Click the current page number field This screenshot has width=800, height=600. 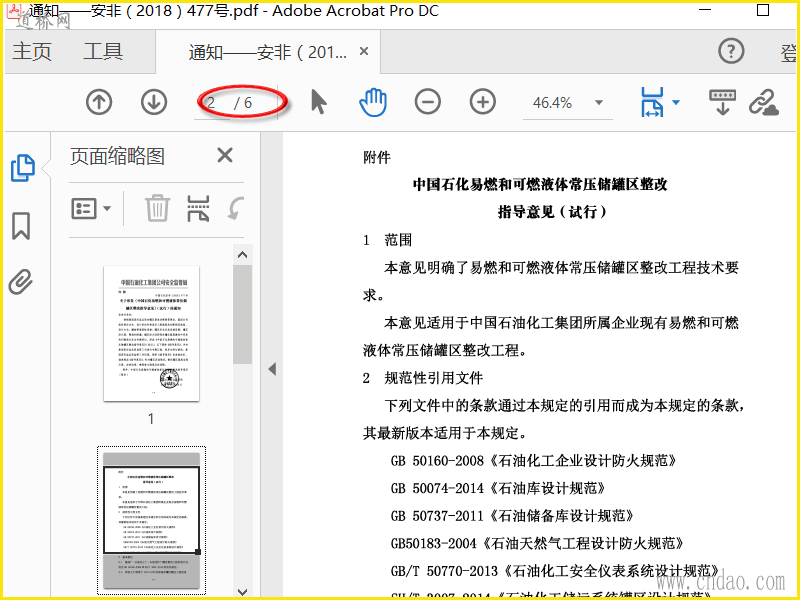(x=214, y=103)
